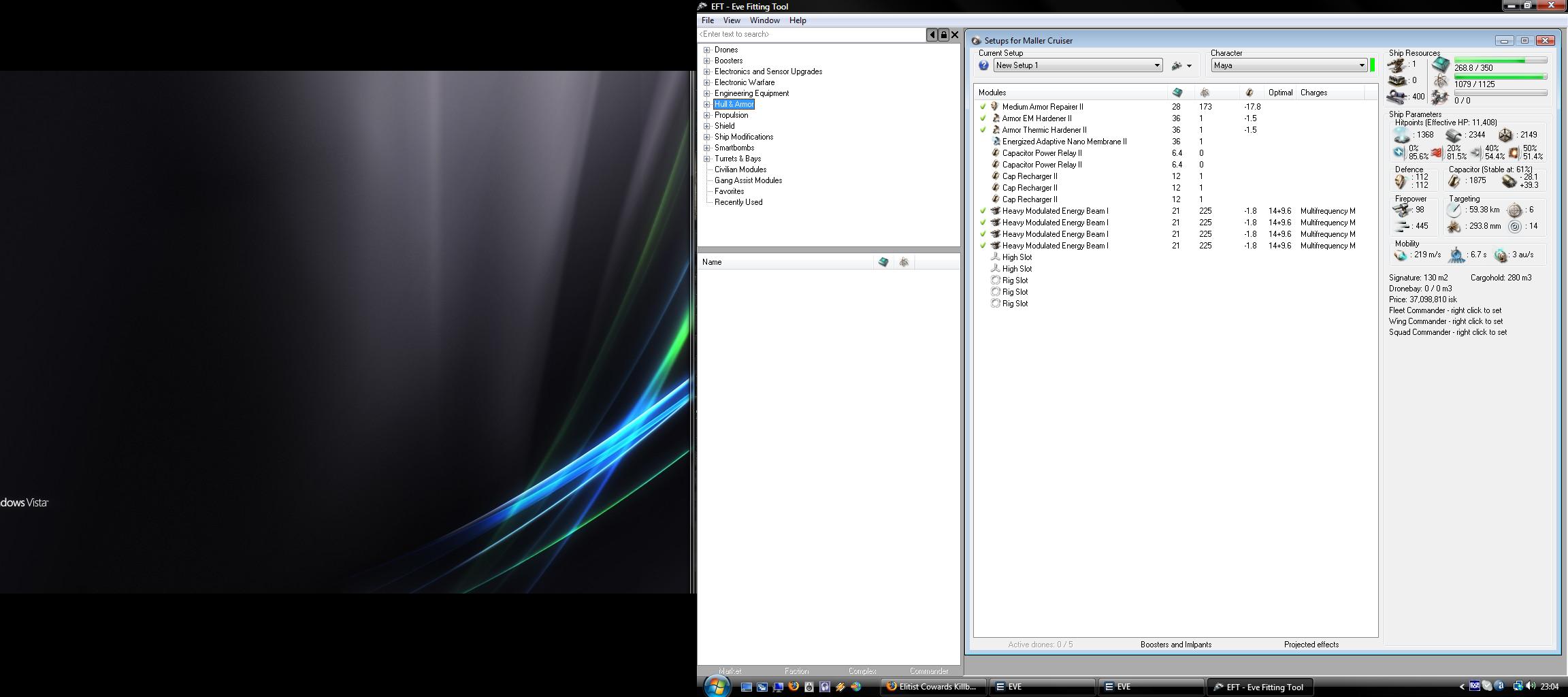Select Civilian Modules in the tree

pos(740,169)
